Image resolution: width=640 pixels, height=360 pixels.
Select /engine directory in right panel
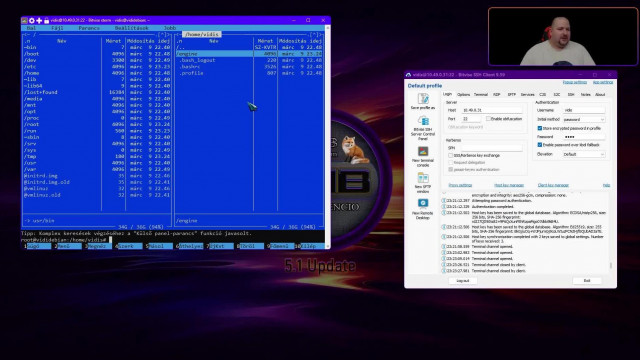tap(249, 54)
